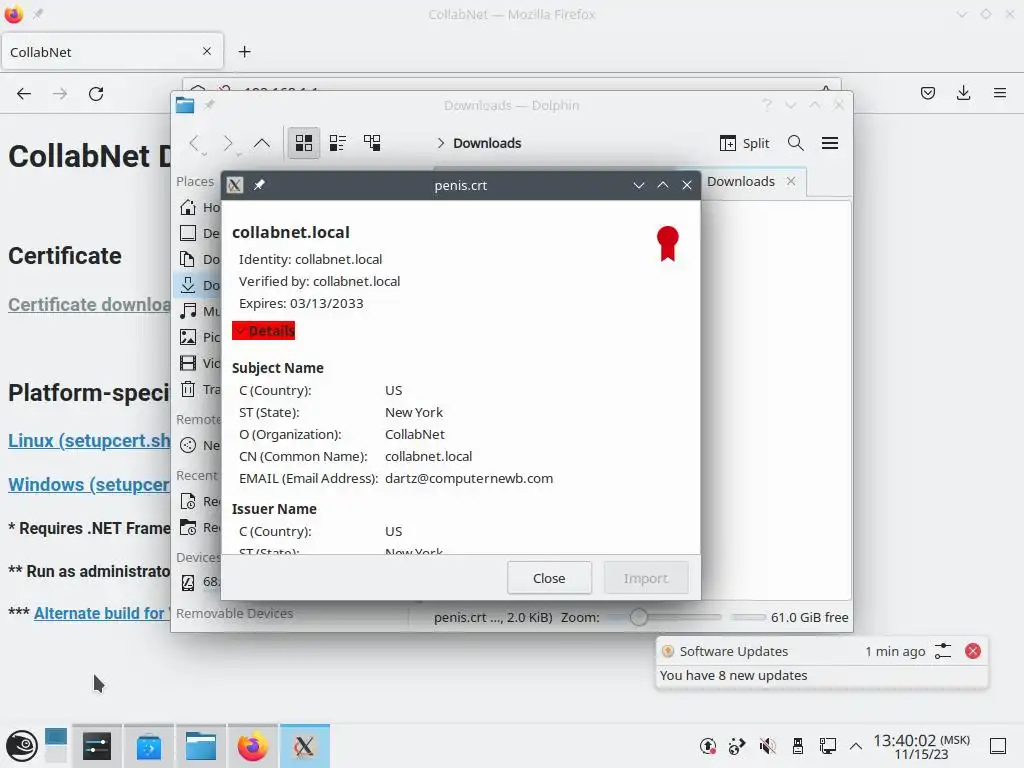Open Documents place in Dolphin sidebar

199,259
